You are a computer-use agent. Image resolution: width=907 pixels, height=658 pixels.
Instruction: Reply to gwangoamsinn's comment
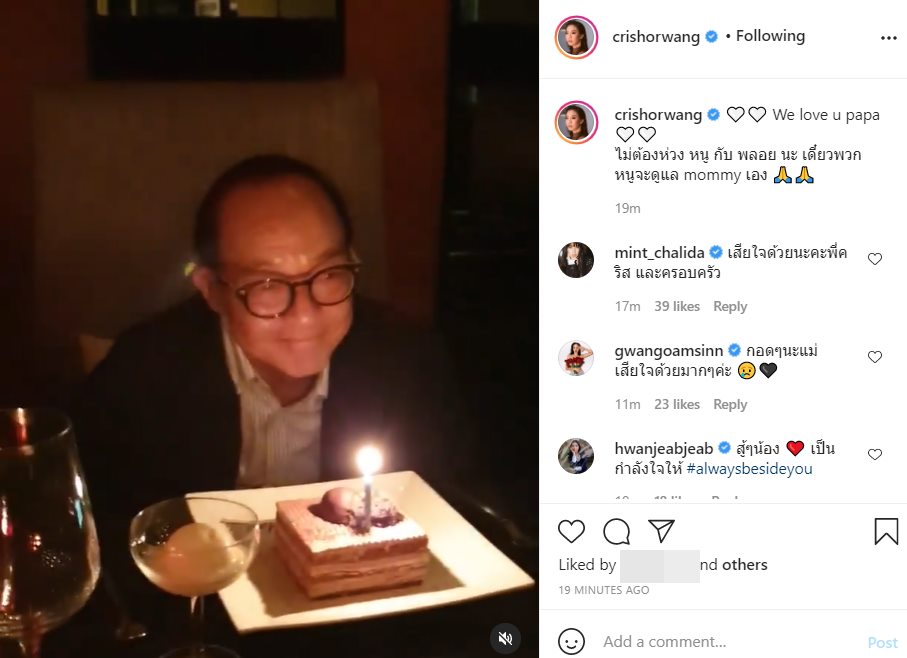coord(730,404)
